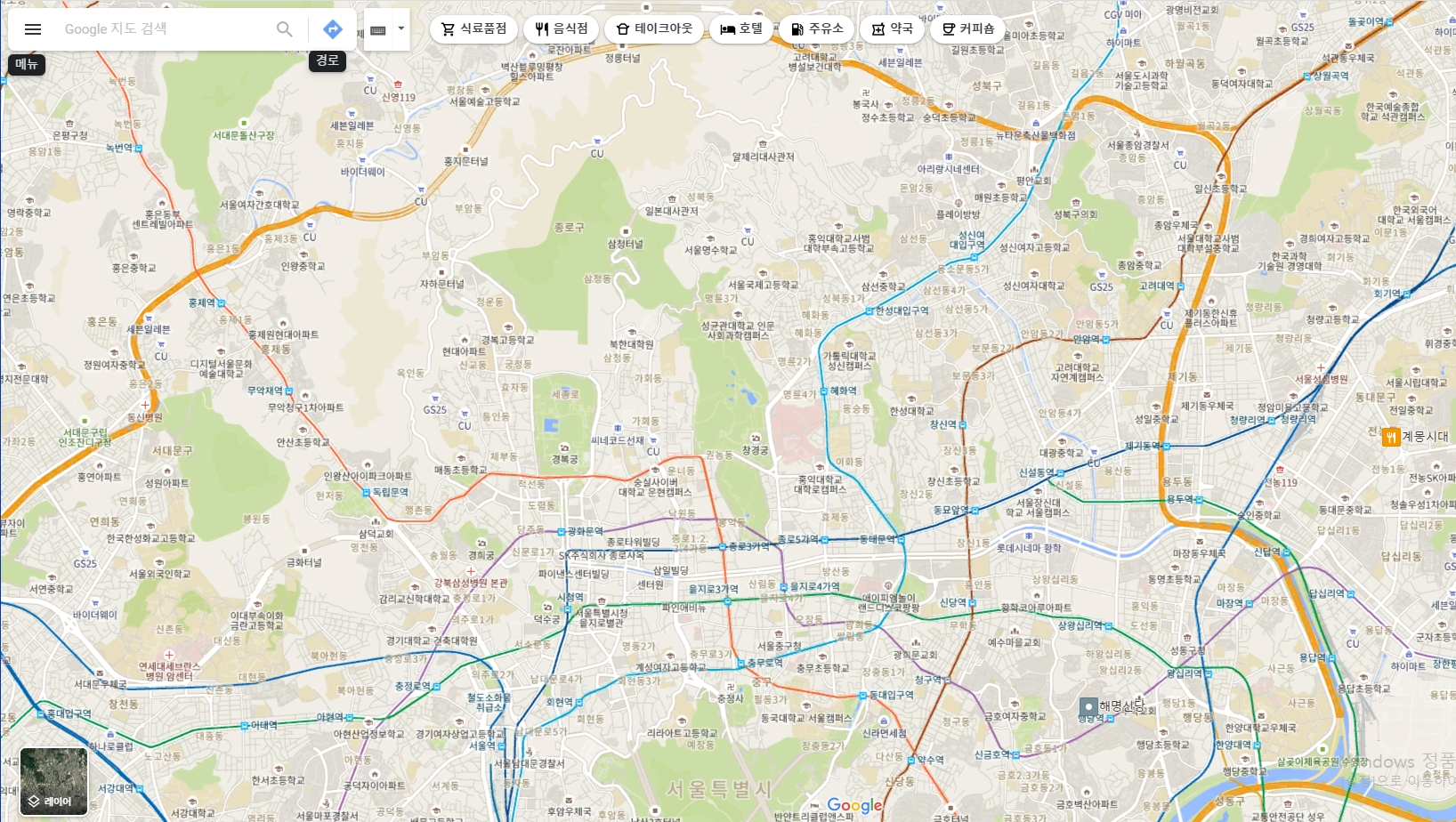
Task: Click 동대문역 subway station icon
Action: 900,540
